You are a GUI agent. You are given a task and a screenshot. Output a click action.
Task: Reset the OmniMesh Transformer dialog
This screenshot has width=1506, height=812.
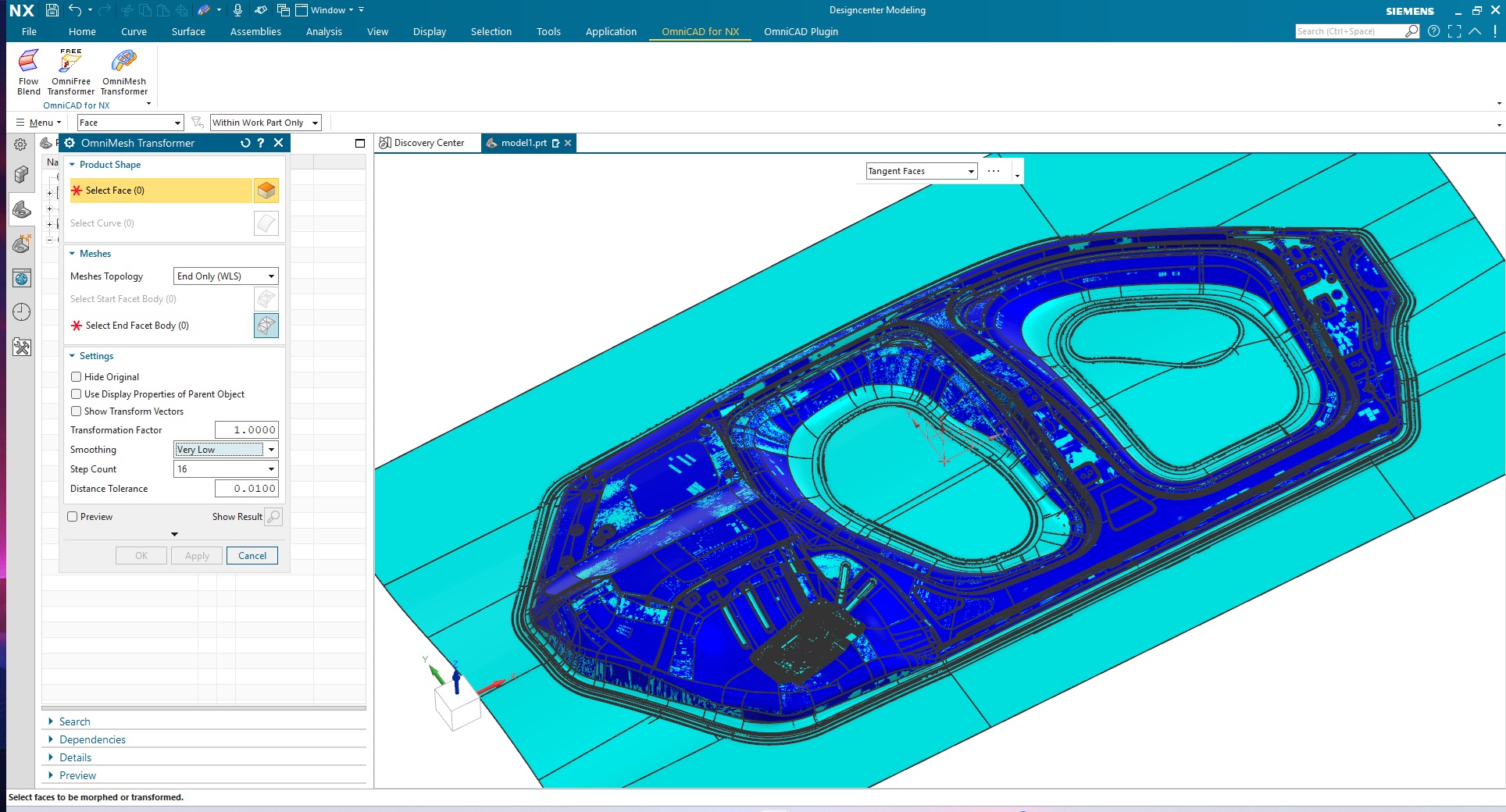pyautogui.click(x=244, y=143)
